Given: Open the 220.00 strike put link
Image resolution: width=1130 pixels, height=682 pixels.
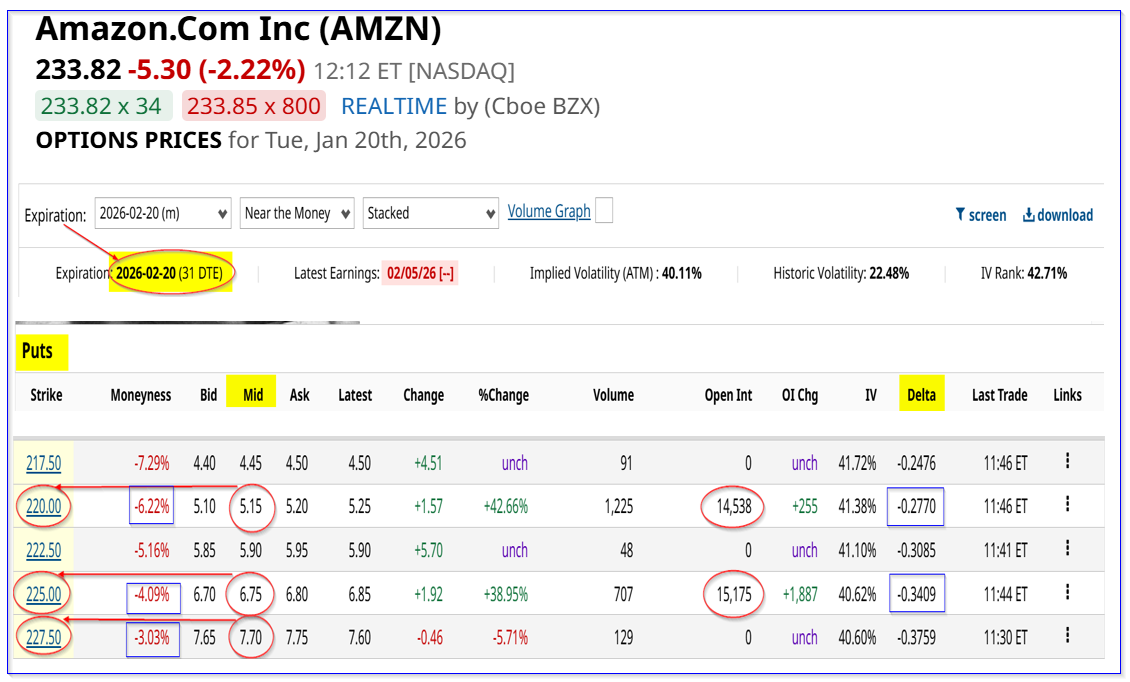Looking at the screenshot, I should pos(43,507).
